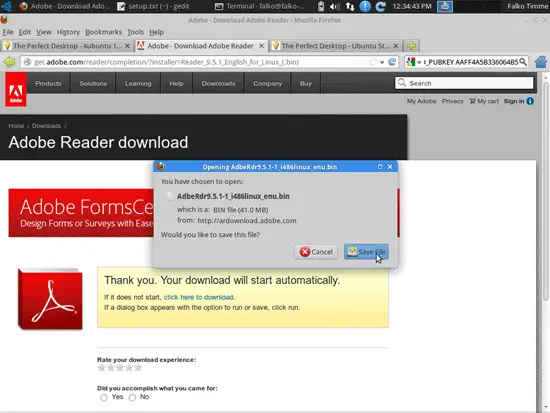Open Help in Adobe navigation bar
550x413 pixels.
click(176, 84)
